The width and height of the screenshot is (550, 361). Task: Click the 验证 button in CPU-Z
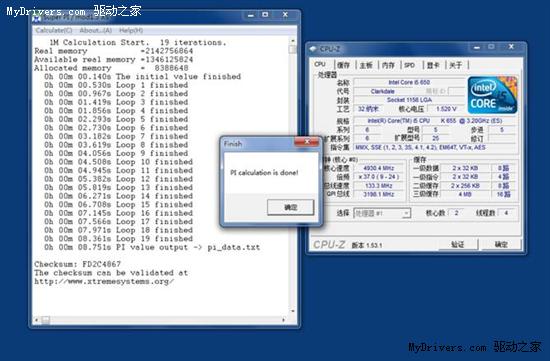(x=457, y=245)
